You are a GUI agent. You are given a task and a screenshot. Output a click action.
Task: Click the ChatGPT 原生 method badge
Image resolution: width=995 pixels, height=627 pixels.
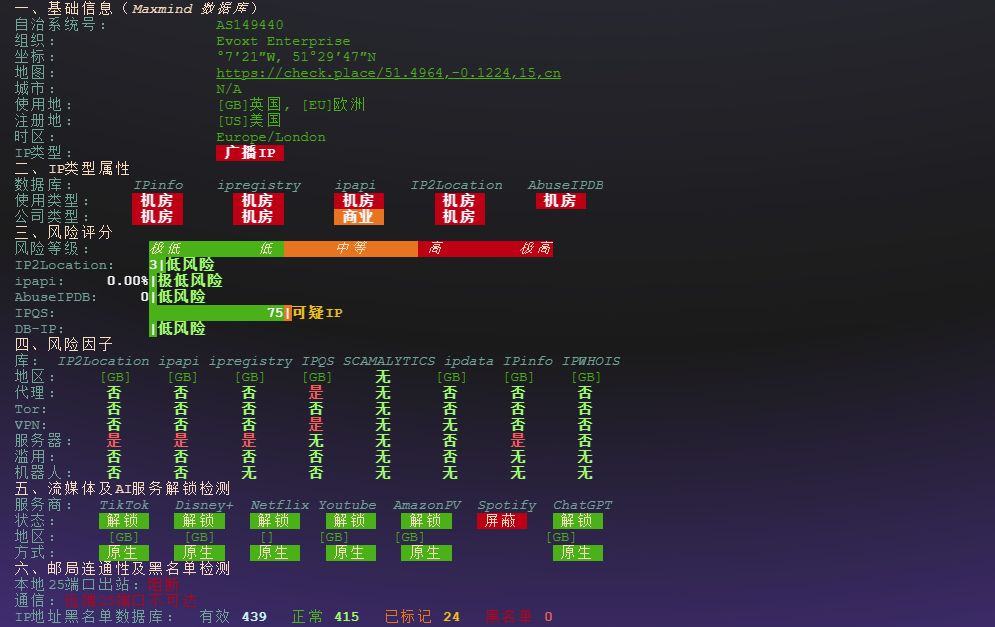pos(577,553)
